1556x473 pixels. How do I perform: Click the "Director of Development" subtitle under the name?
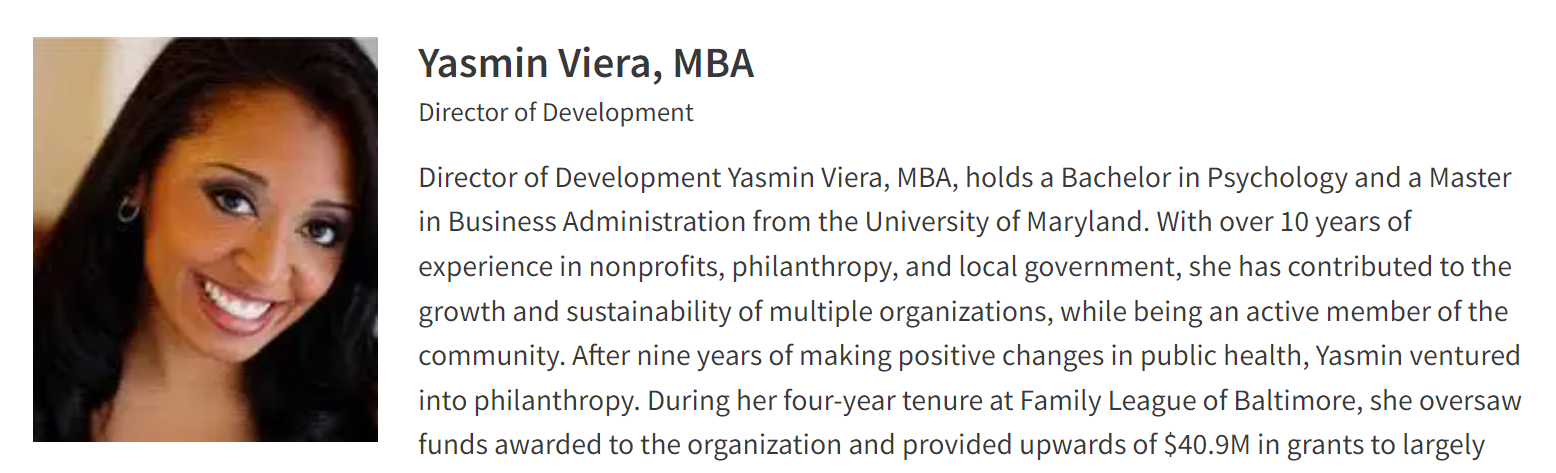555,112
